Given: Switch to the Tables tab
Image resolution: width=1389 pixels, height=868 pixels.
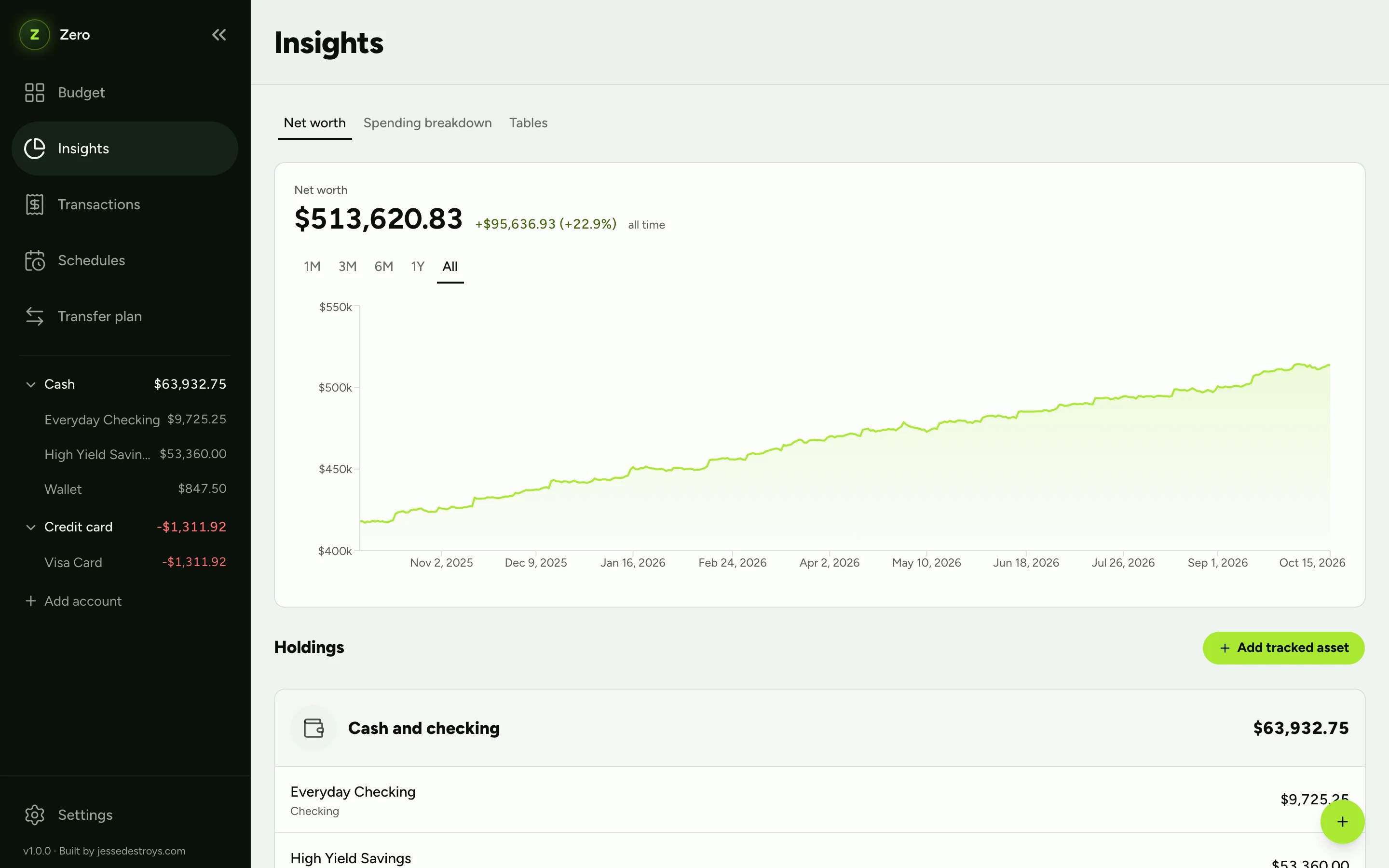Looking at the screenshot, I should click(x=528, y=123).
